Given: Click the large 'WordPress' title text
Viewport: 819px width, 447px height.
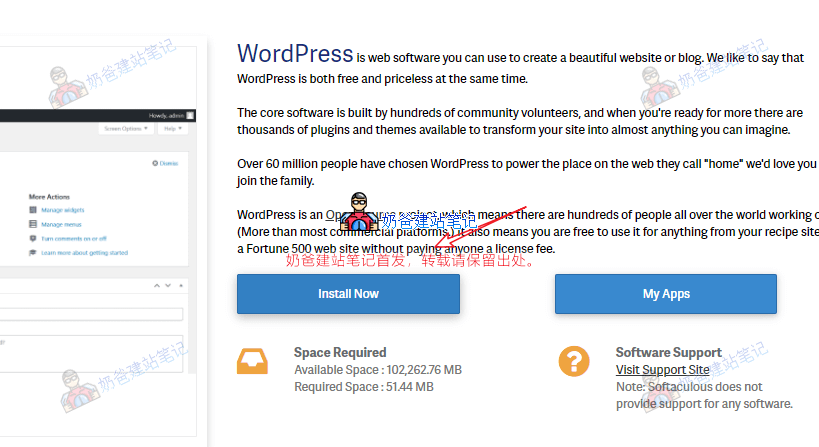Looking at the screenshot, I should click(x=295, y=54).
